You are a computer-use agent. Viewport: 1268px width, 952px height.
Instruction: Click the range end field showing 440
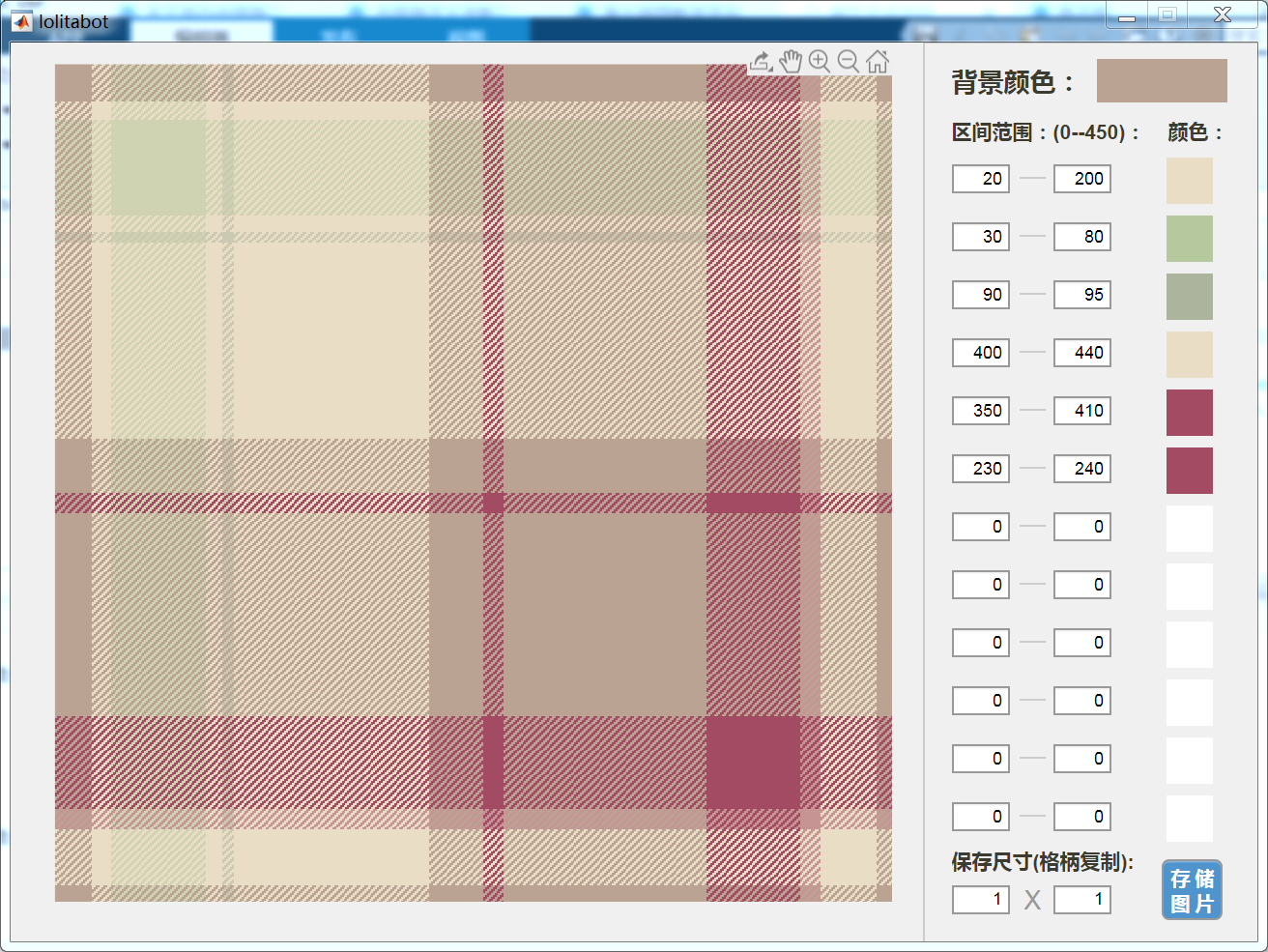1082,353
